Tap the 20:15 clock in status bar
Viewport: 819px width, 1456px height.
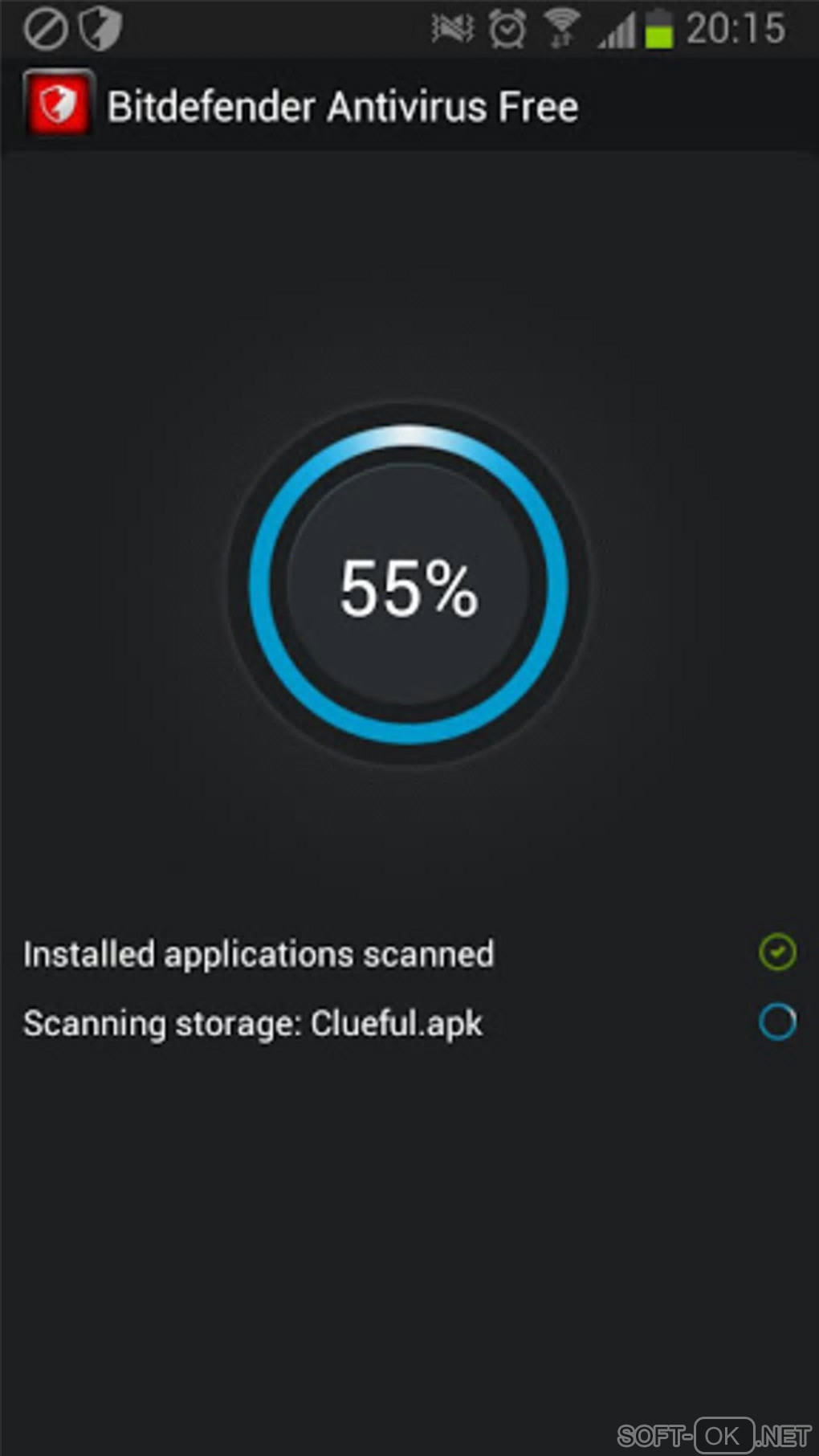coord(735,29)
